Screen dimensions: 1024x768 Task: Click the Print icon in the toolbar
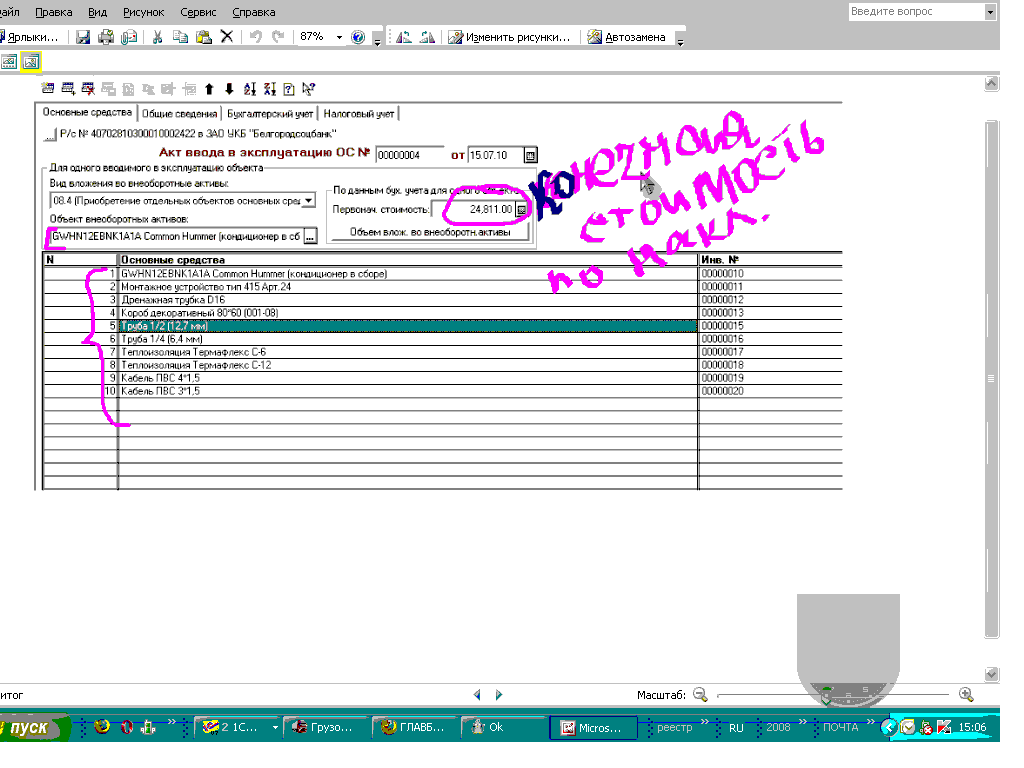click(x=106, y=37)
